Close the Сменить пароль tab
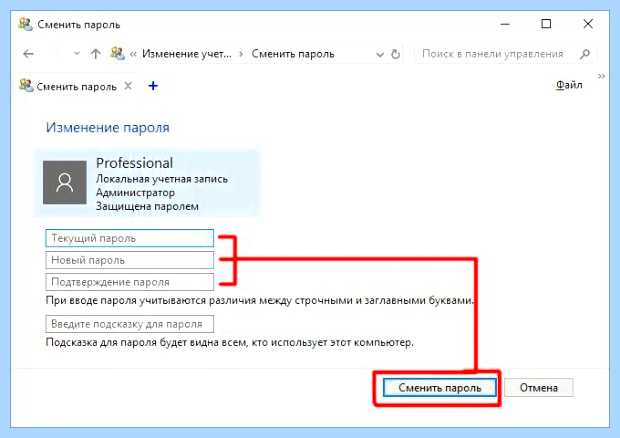This screenshot has width=620, height=438. point(128,86)
